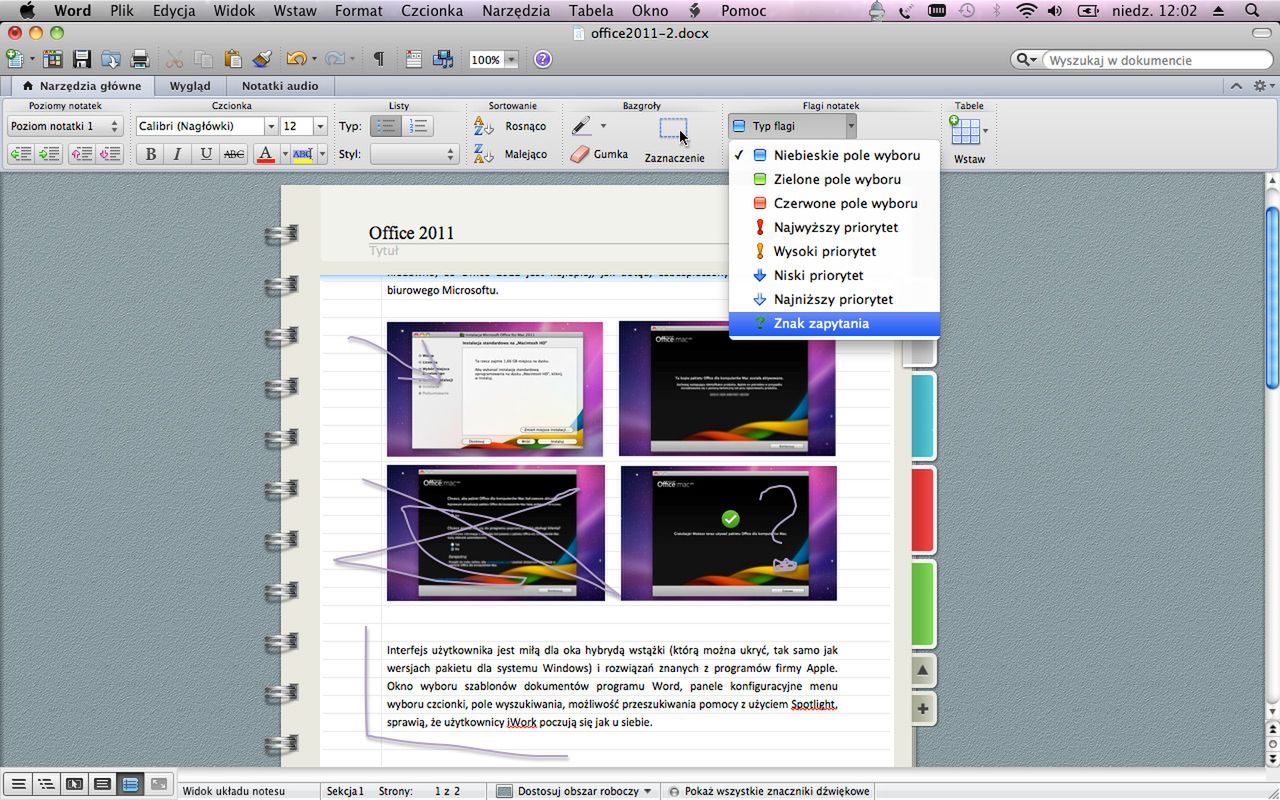Sort ascending with Rosnąco
The width and height of the screenshot is (1280, 800).
coord(513,127)
